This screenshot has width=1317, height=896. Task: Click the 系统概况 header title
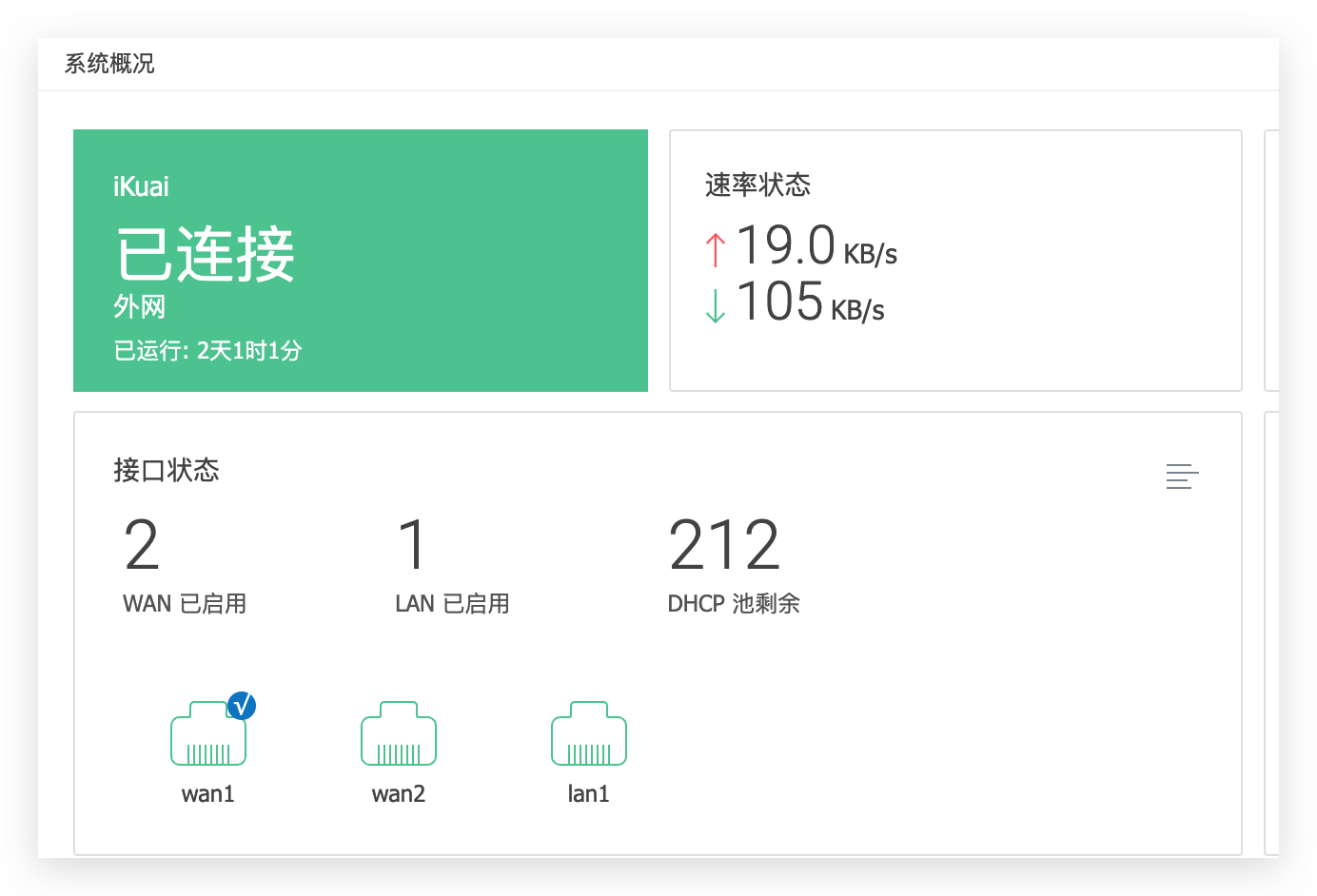click(x=109, y=64)
